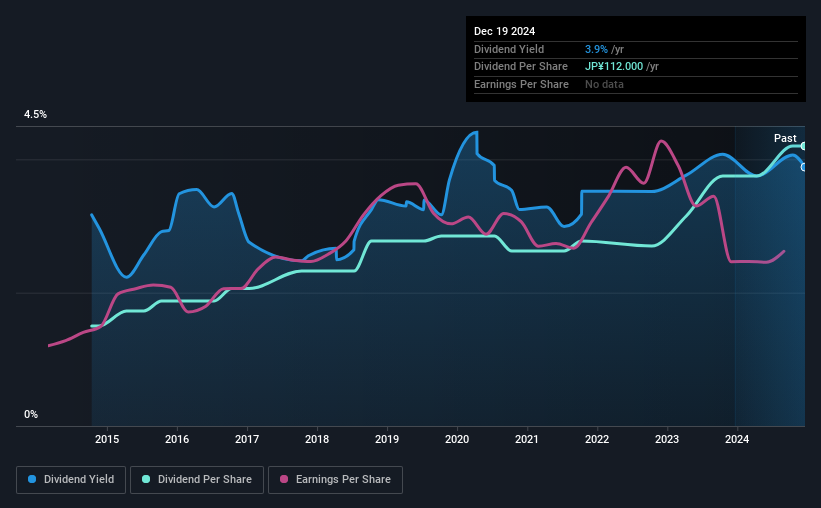Click the Earnings Per Share label in tooltip
Screen dimensions: 821x508
tap(521, 84)
